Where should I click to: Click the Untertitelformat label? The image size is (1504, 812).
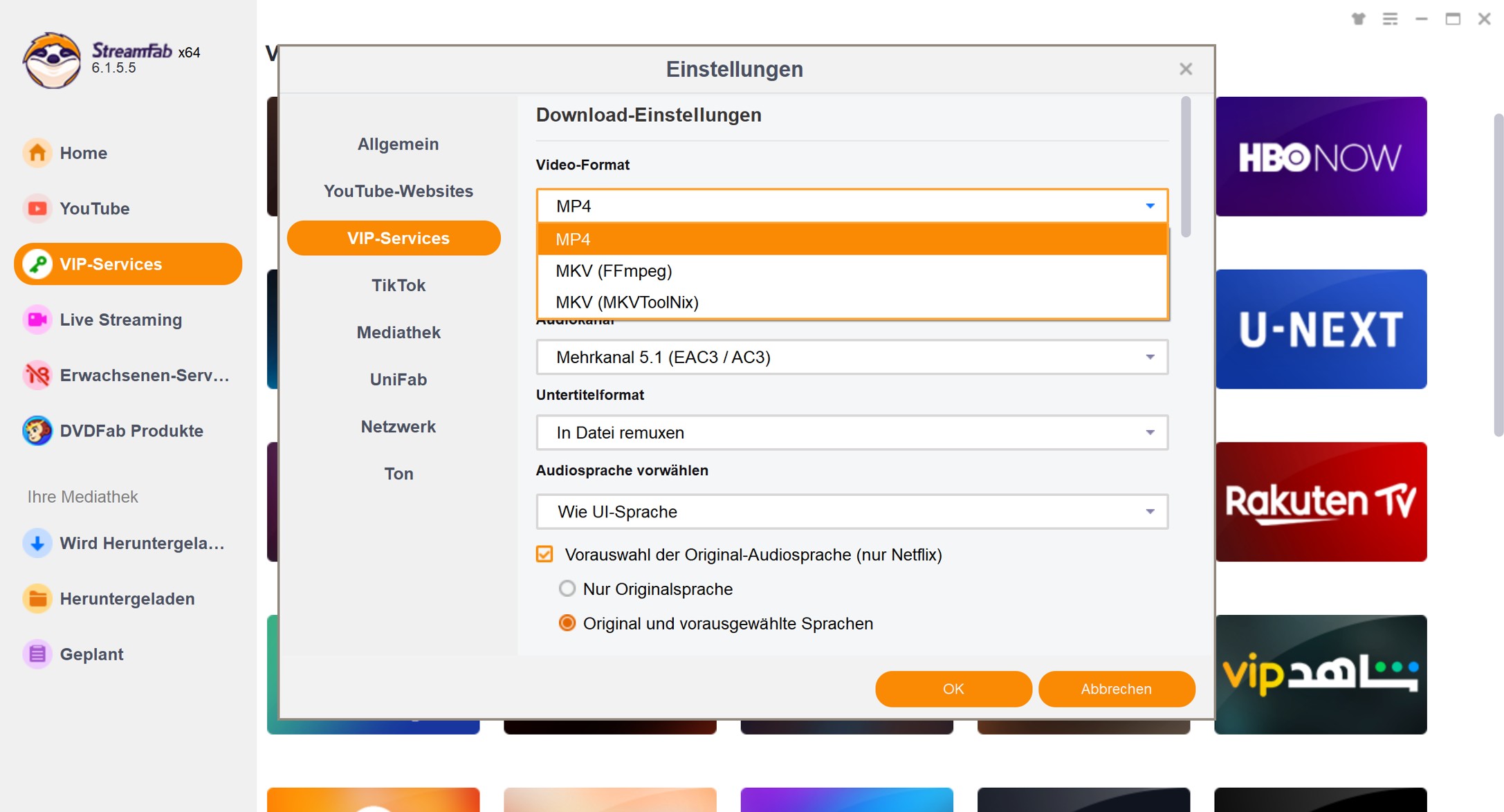pyautogui.click(x=590, y=395)
